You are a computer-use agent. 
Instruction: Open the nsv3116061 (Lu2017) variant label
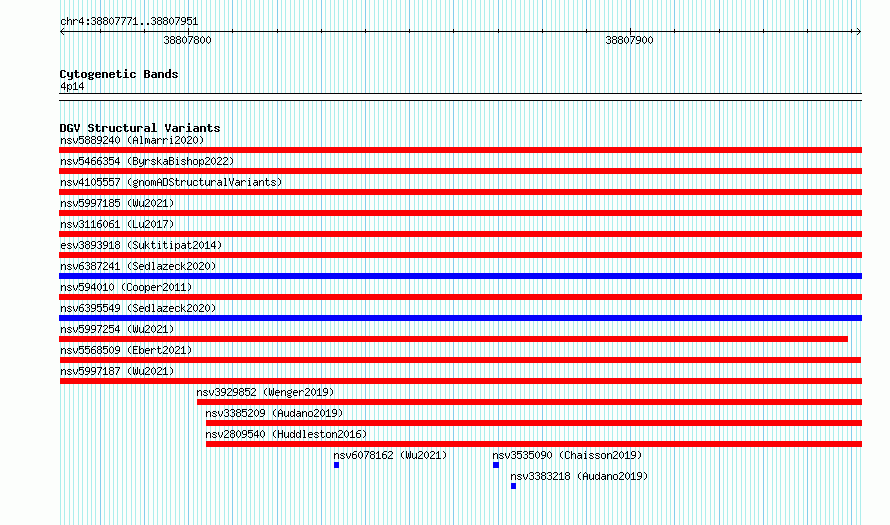117,224
